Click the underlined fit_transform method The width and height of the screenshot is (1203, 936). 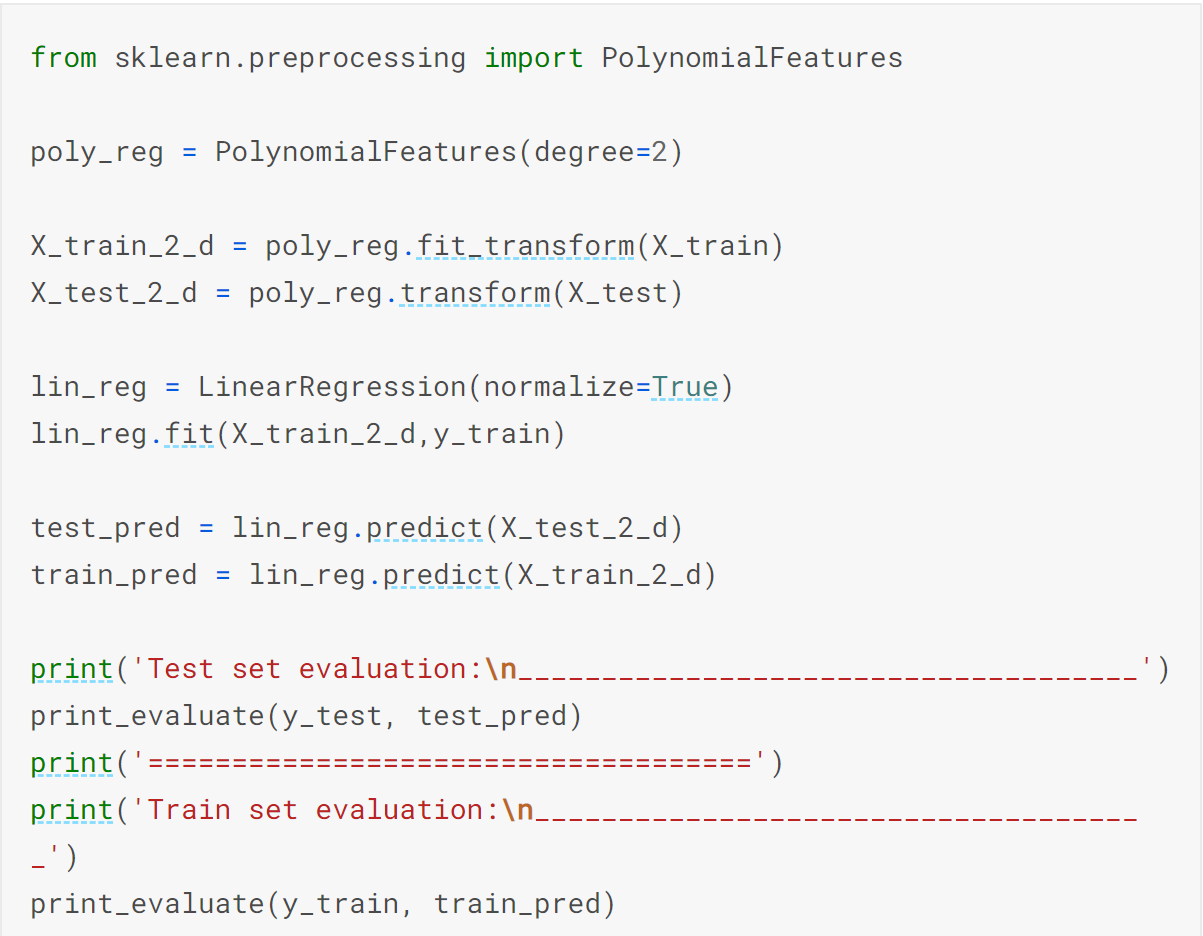[x=525, y=246]
